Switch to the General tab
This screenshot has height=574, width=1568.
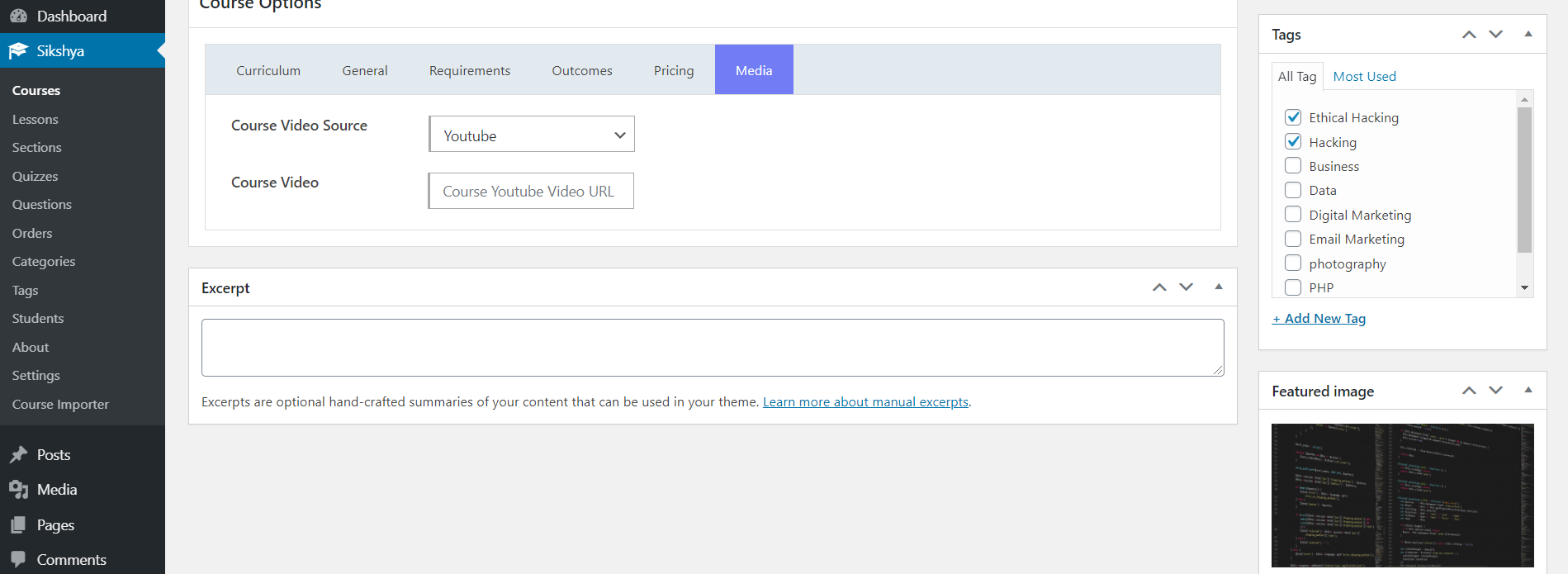(x=365, y=70)
